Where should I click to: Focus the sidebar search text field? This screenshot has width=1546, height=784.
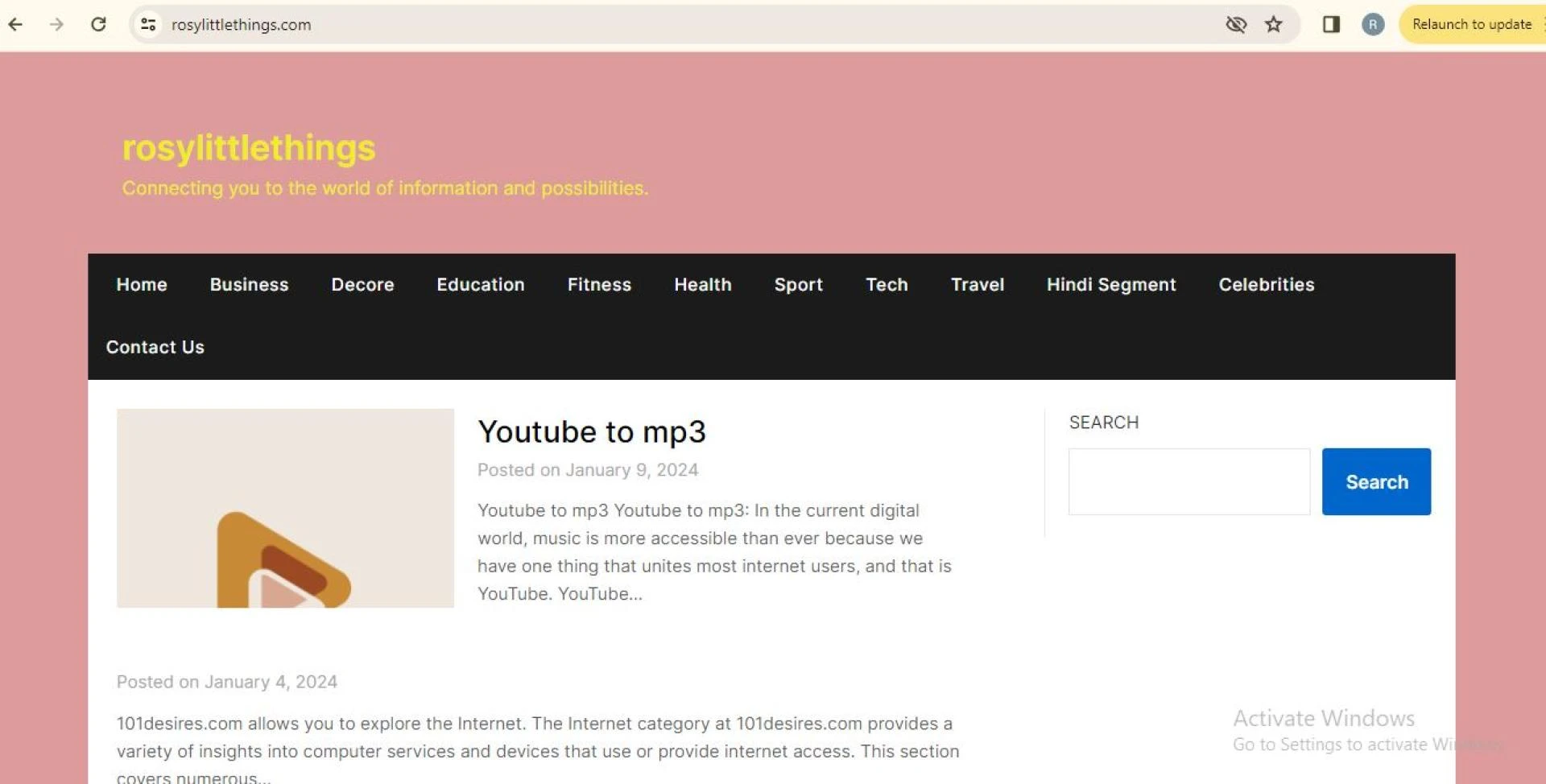coord(1188,481)
